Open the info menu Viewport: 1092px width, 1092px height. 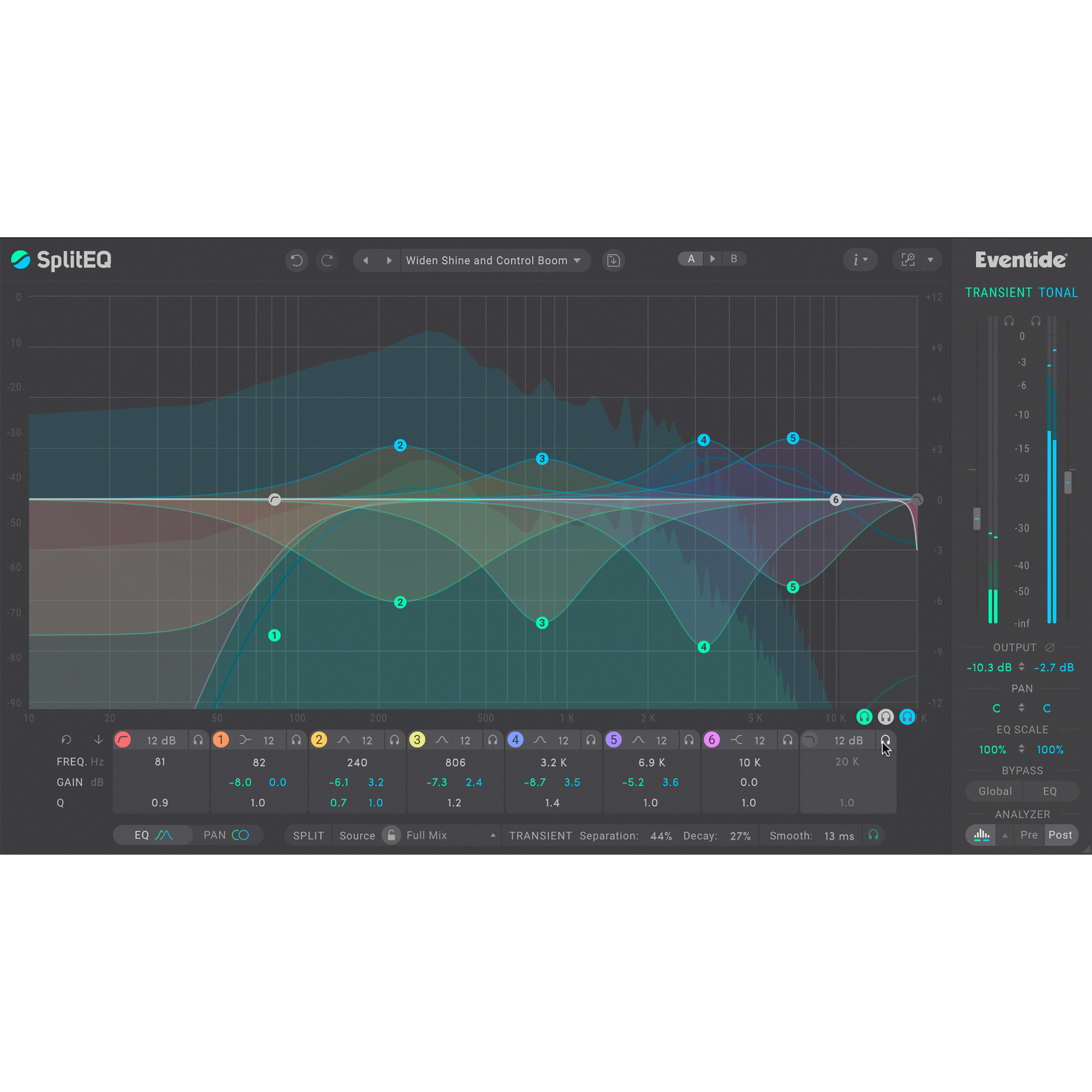(860, 259)
